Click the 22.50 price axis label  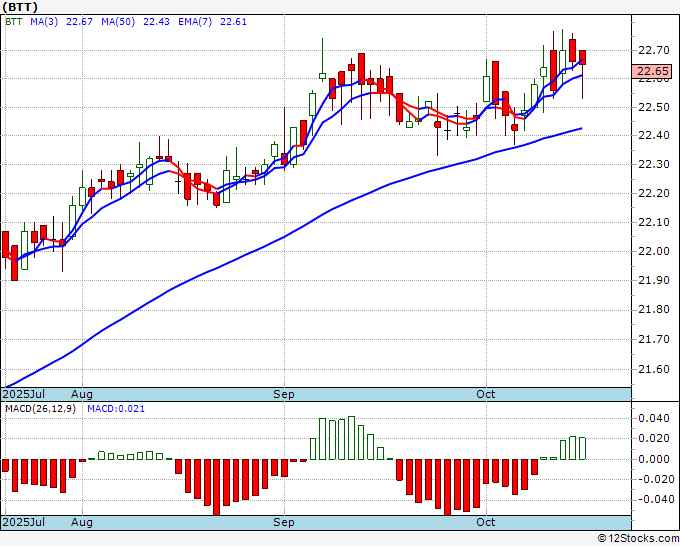coord(654,107)
